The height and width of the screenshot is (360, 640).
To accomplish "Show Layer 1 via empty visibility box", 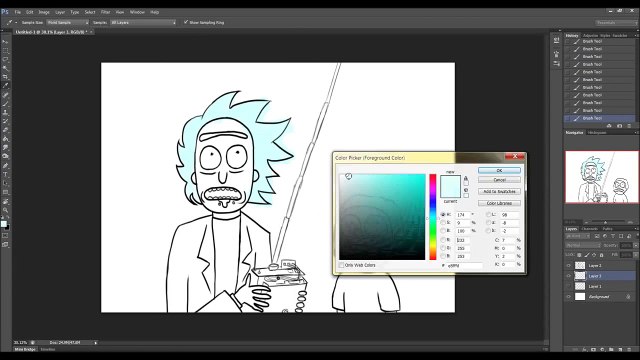I will tap(569, 286).
